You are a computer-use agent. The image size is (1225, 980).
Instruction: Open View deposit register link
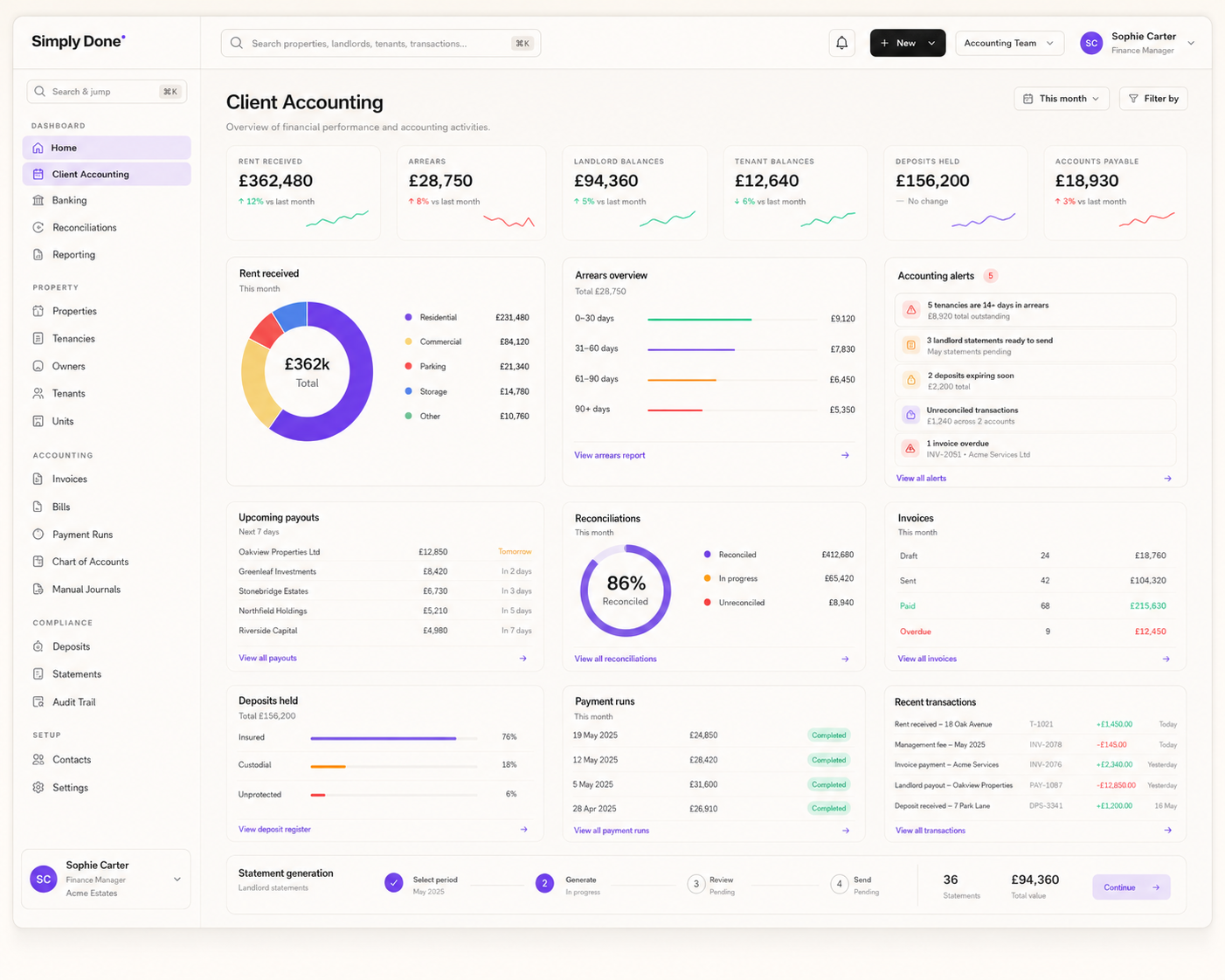[274, 829]
